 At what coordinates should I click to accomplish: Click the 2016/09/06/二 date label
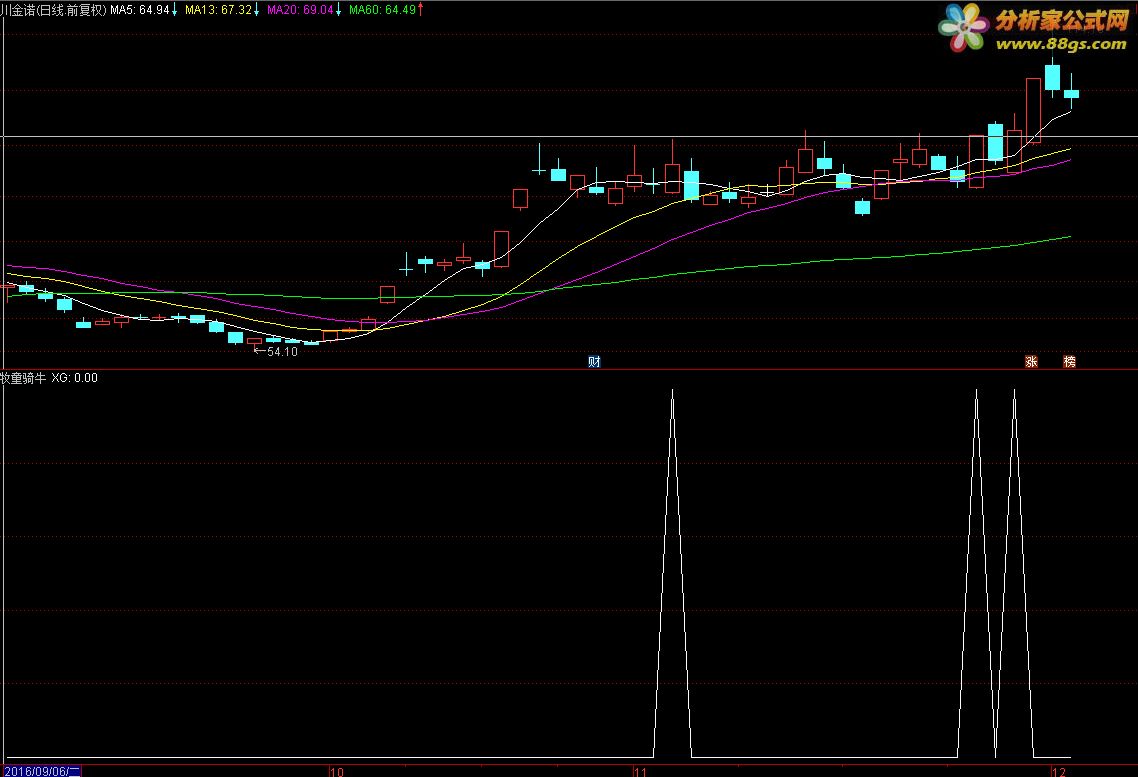42,771
